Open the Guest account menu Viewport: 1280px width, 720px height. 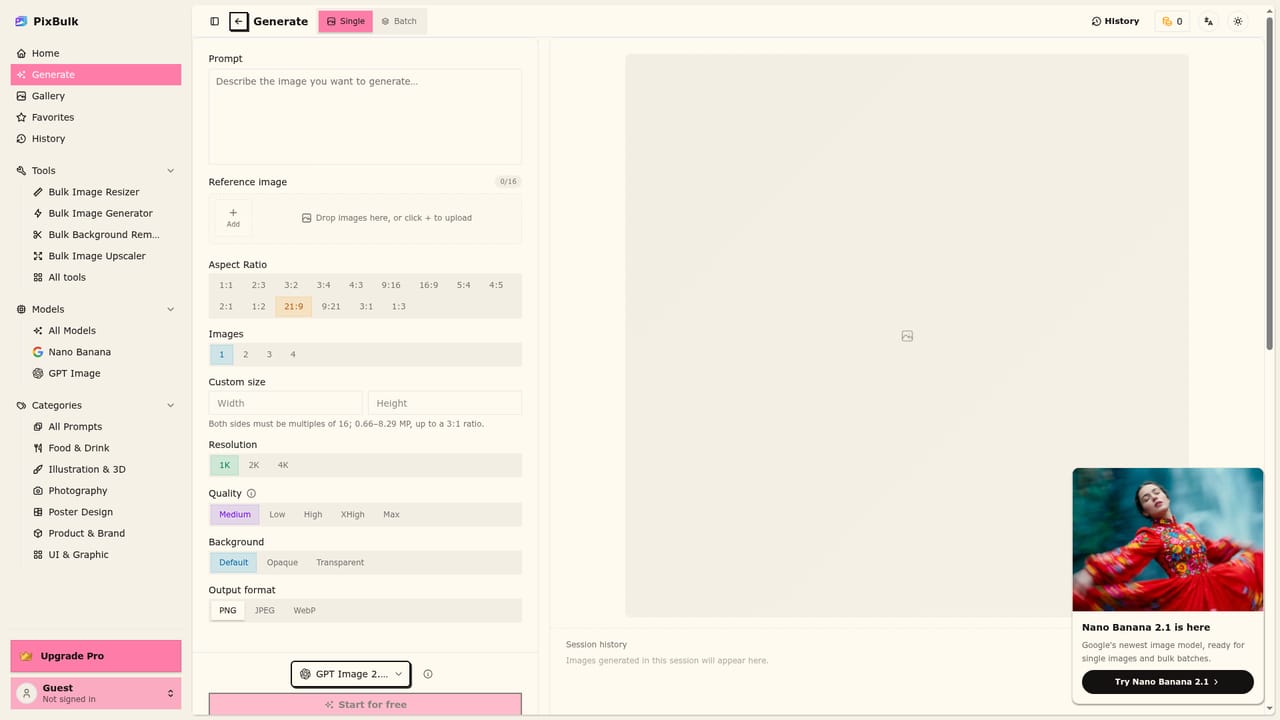point(96,693)
